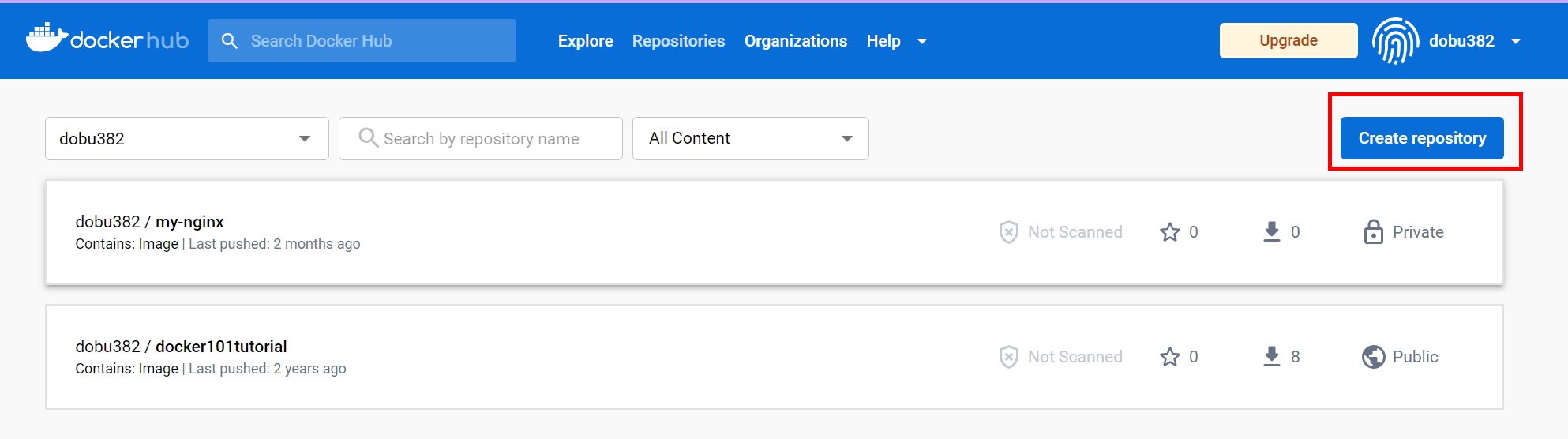This screenshot has height=439, width=1568.
Task: Click the download icon on docker101tutorial row
Action: point(1272,357)
